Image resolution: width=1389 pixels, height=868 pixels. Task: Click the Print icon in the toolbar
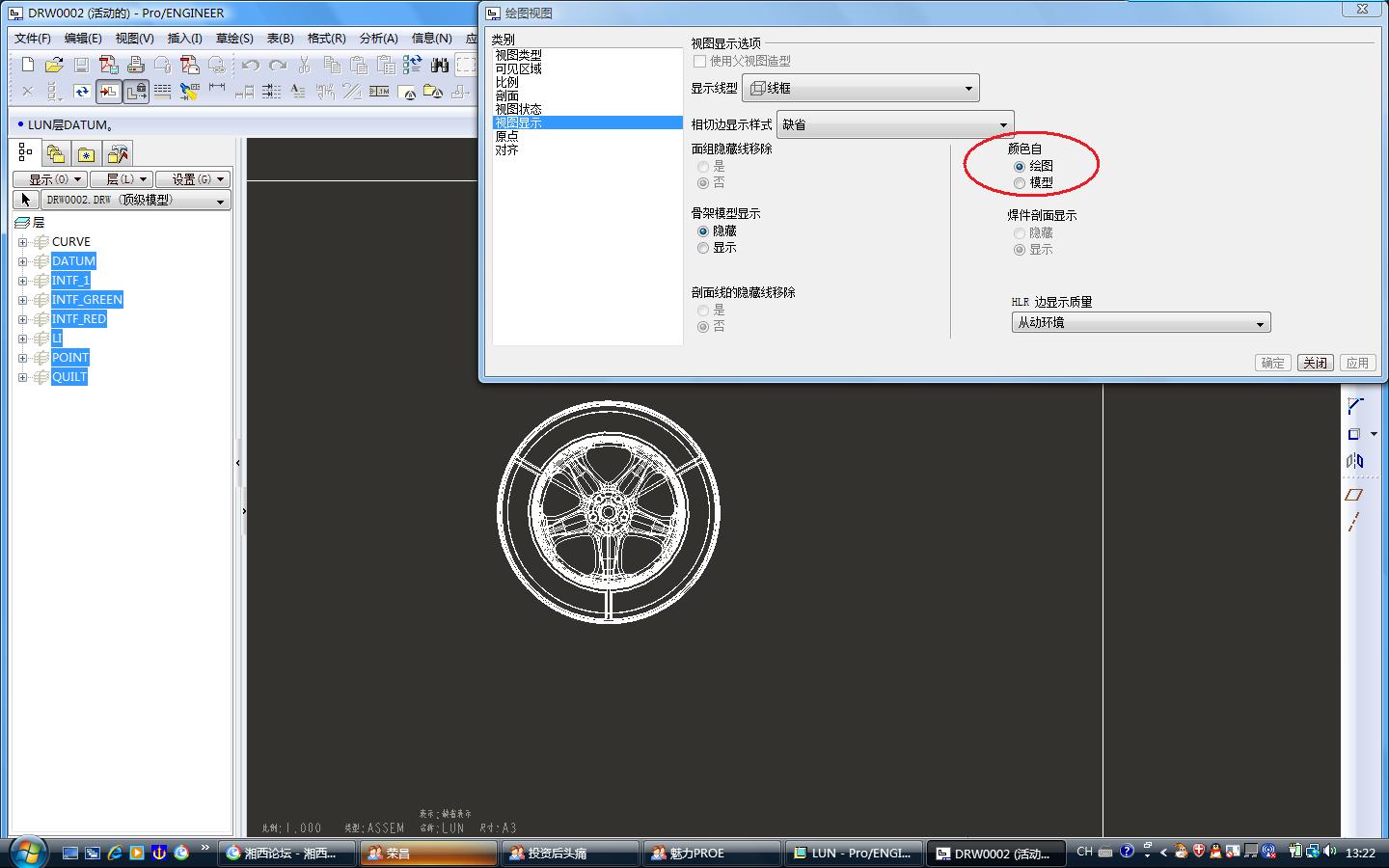pyautogui.click(x=135, y=65)
